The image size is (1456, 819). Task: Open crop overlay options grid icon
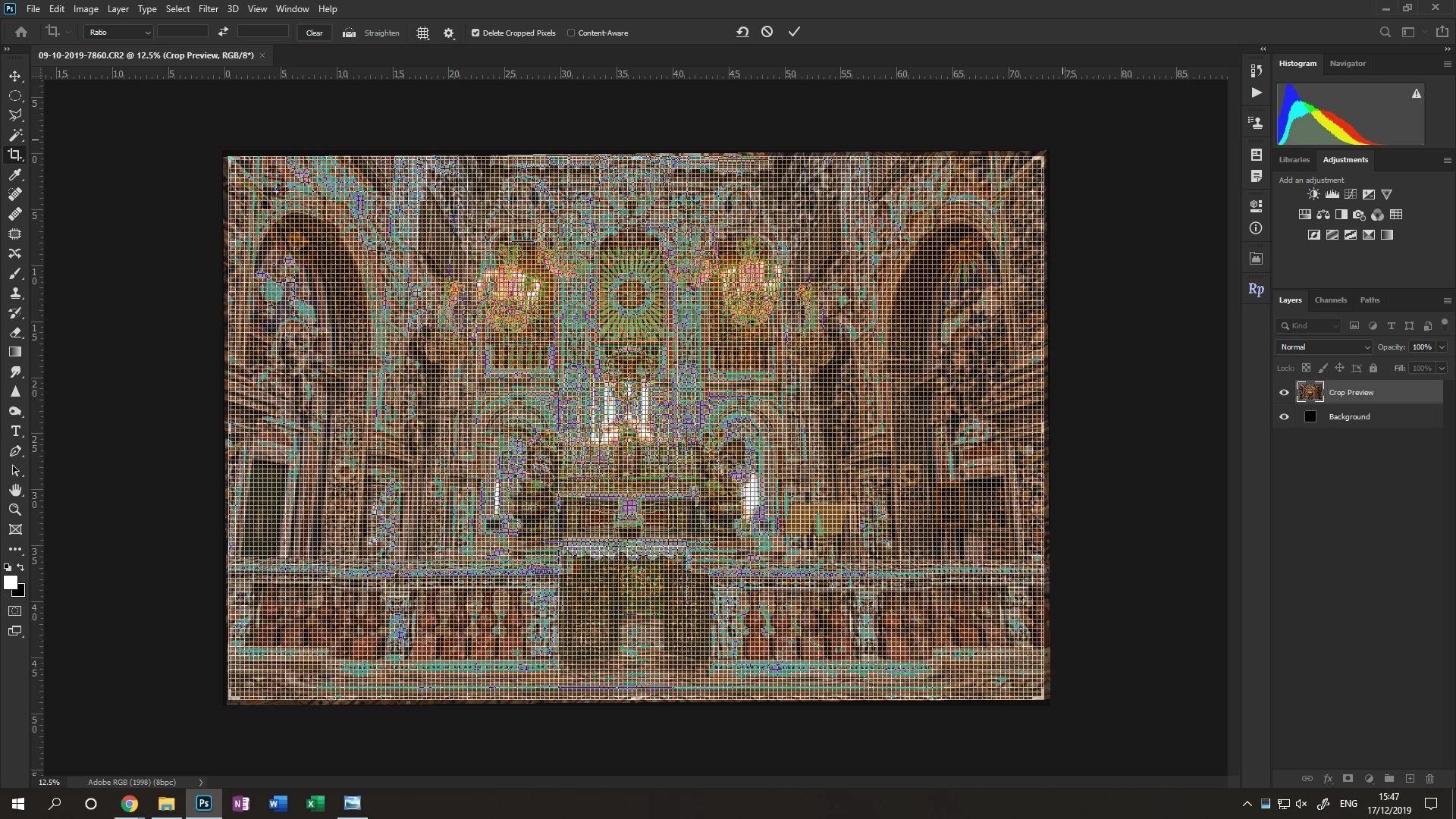[423, 33]
